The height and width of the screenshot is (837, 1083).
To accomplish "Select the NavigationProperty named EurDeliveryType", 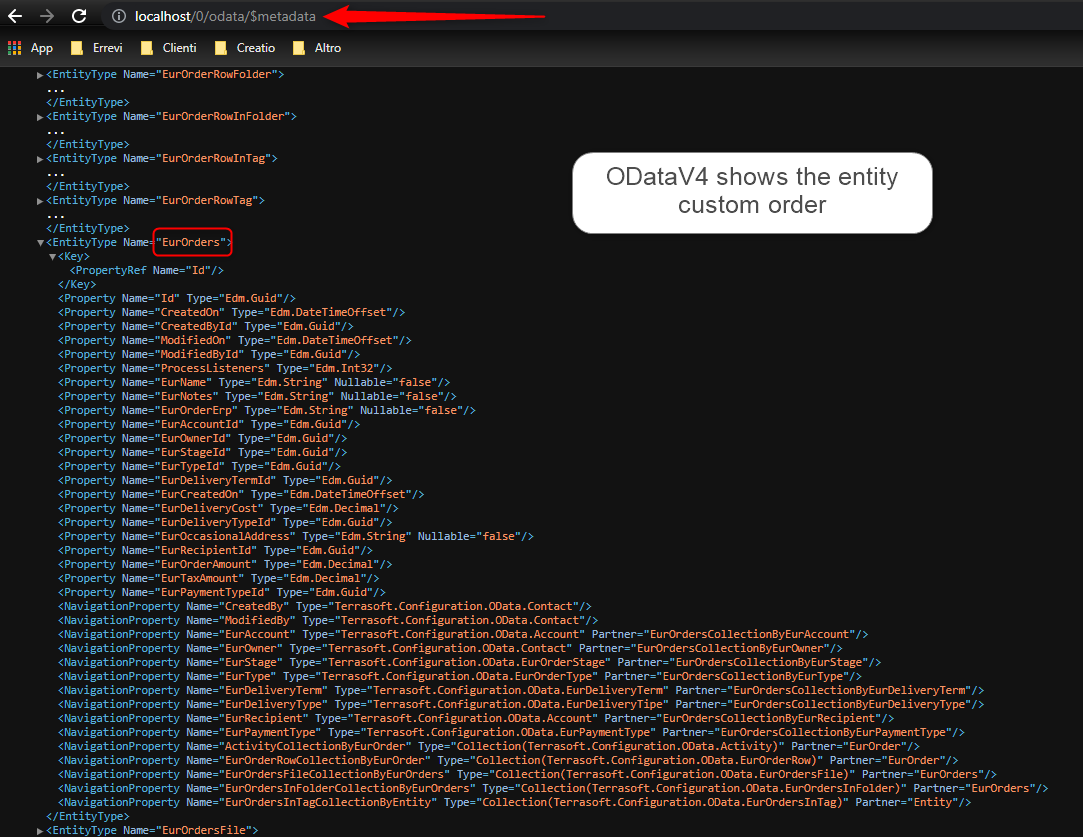I will pos(521,704).
